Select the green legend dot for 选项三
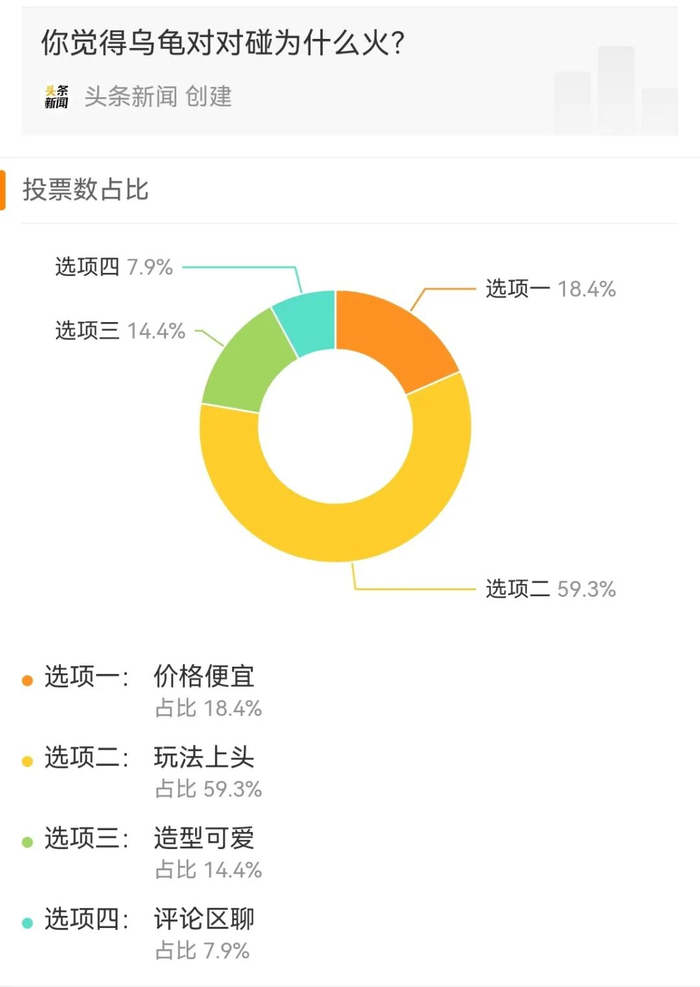The height and width of the screenshot is (987, 700). pyautogui.click(x=27, y=840)
